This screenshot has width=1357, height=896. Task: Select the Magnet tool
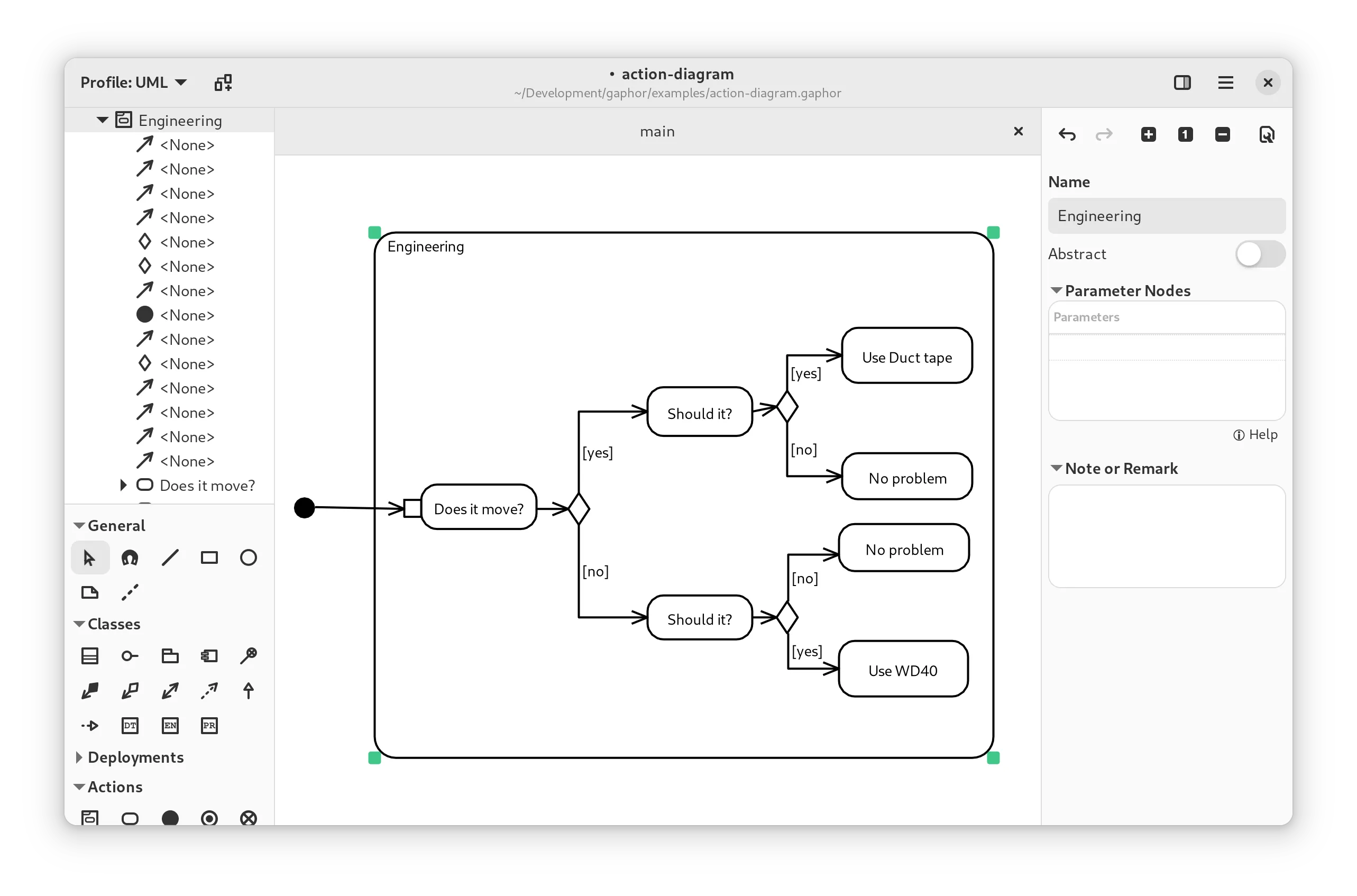pyautogui.click(x=130, y=557)
